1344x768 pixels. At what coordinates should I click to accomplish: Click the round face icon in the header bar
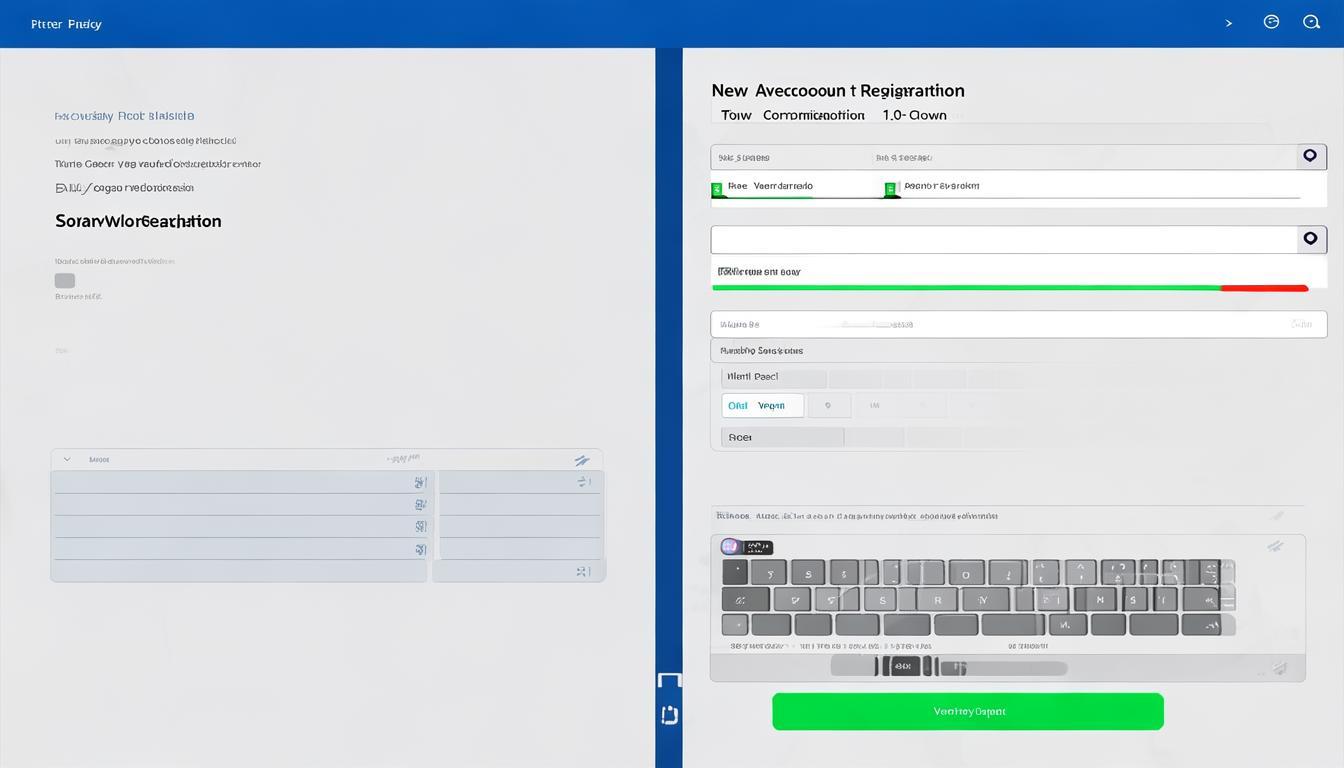1271,22
